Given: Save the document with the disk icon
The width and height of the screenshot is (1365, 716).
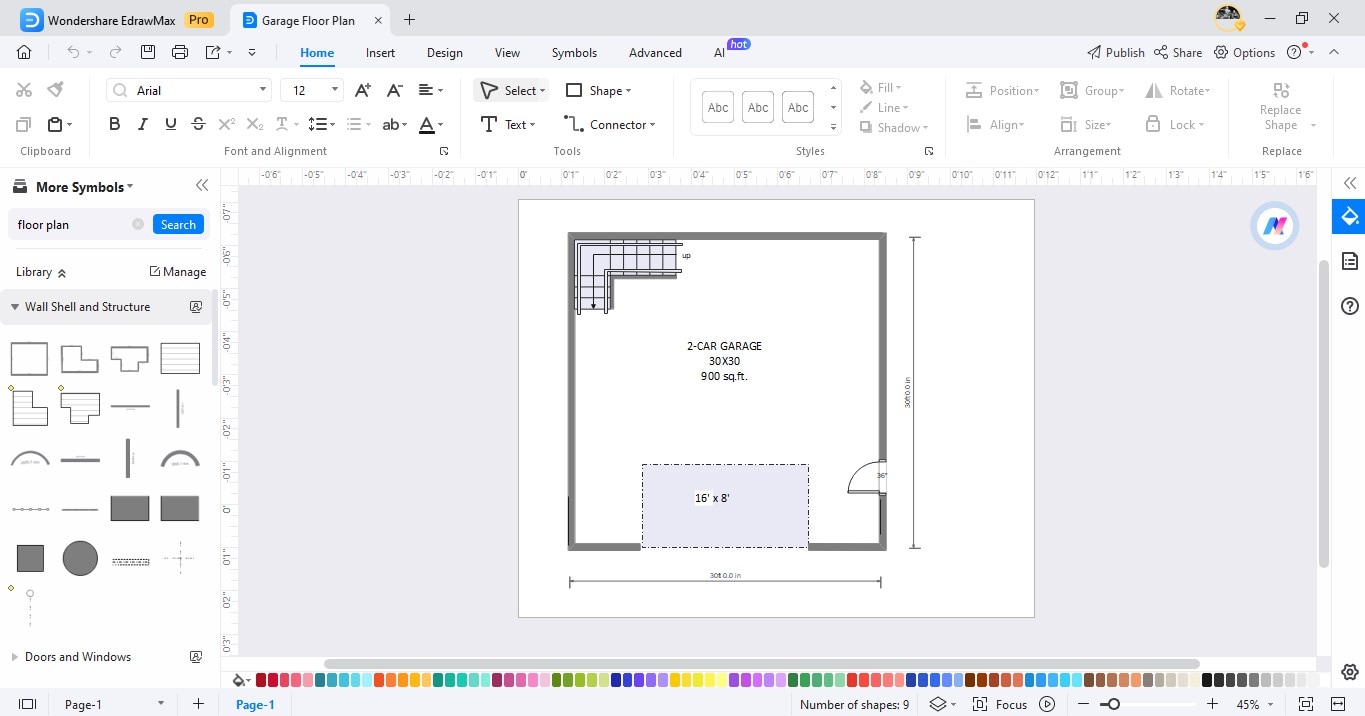Looking at the screenshot, I should 148,52.
